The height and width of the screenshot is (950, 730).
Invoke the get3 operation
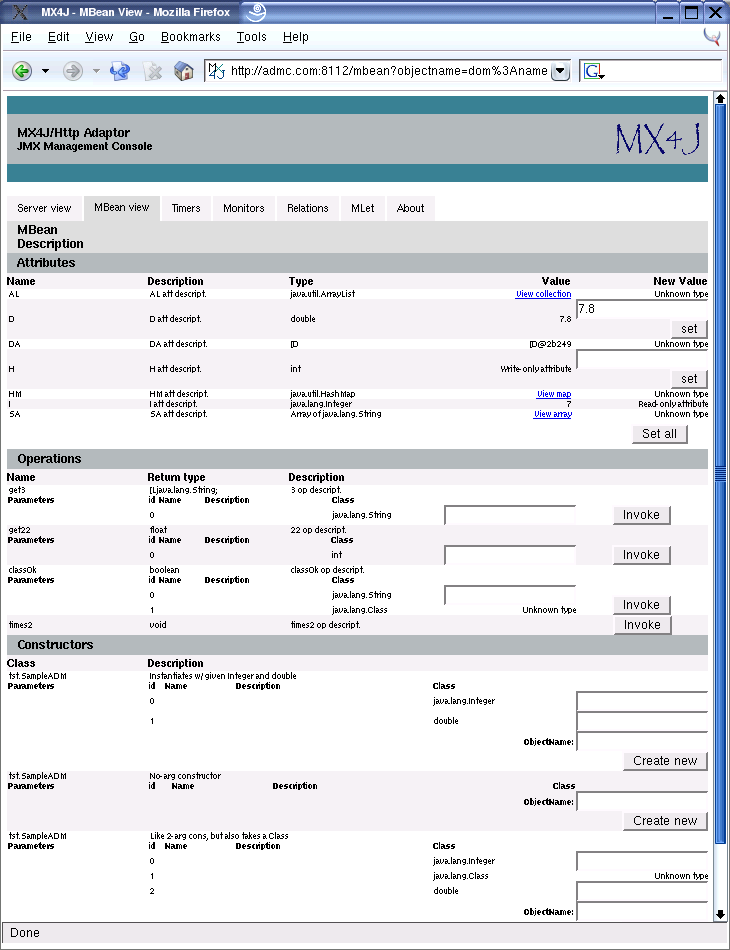pyautogui.click(x=642, y=515)
